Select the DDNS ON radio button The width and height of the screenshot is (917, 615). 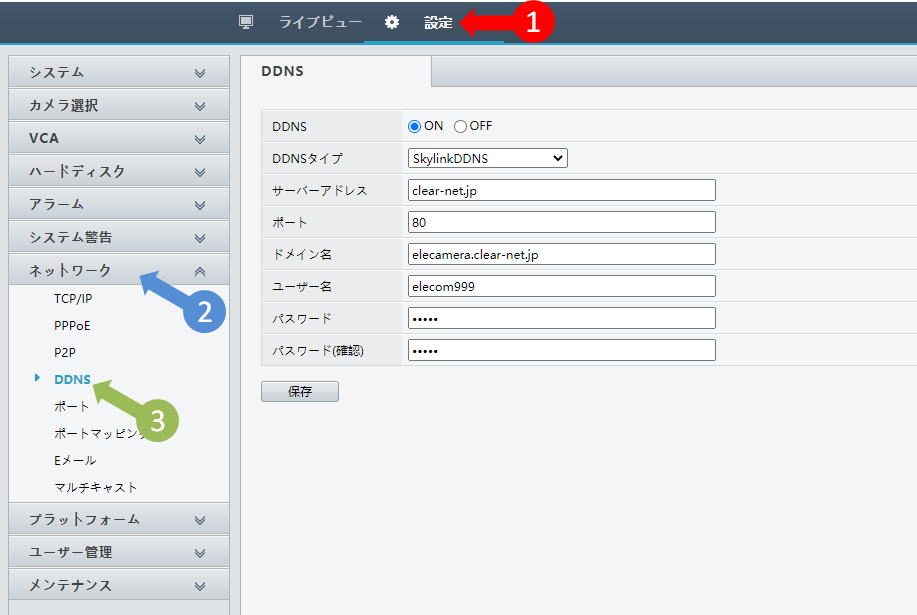(415, 126)
